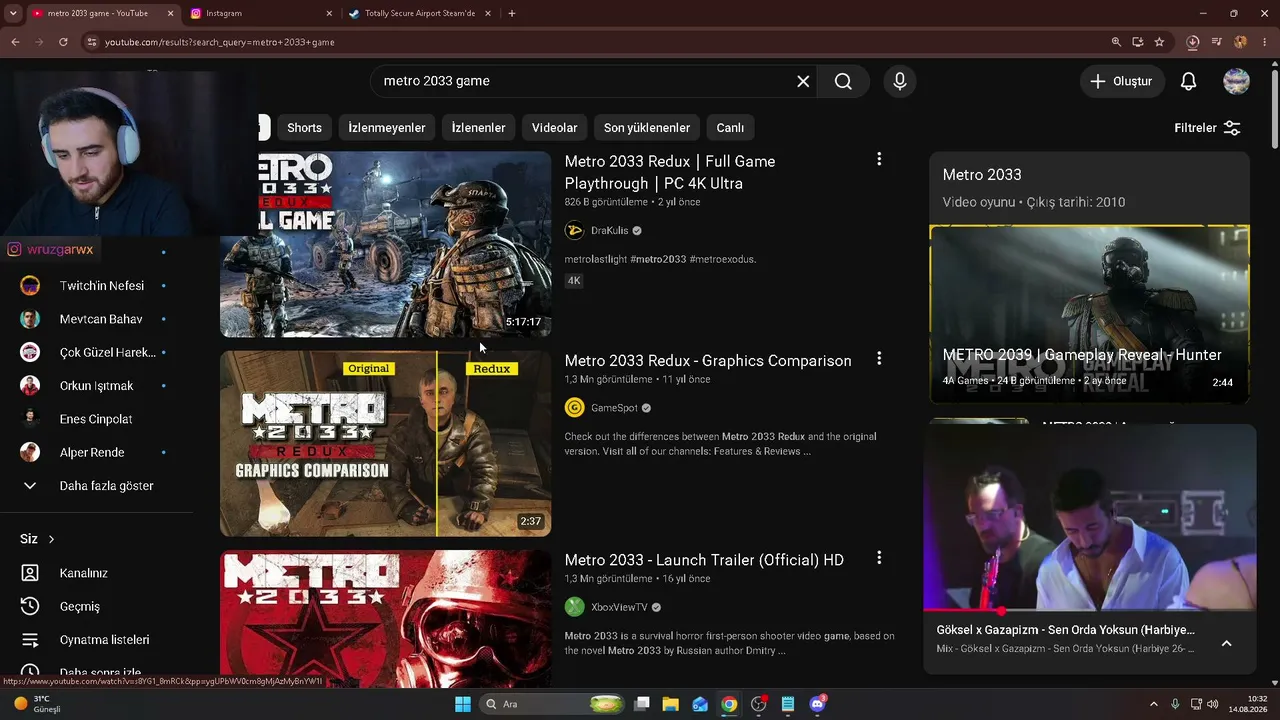Reload the page in Chrome
Image resolution: width=1280 pixels, height=720 pixels.
[x=63, y=42]
